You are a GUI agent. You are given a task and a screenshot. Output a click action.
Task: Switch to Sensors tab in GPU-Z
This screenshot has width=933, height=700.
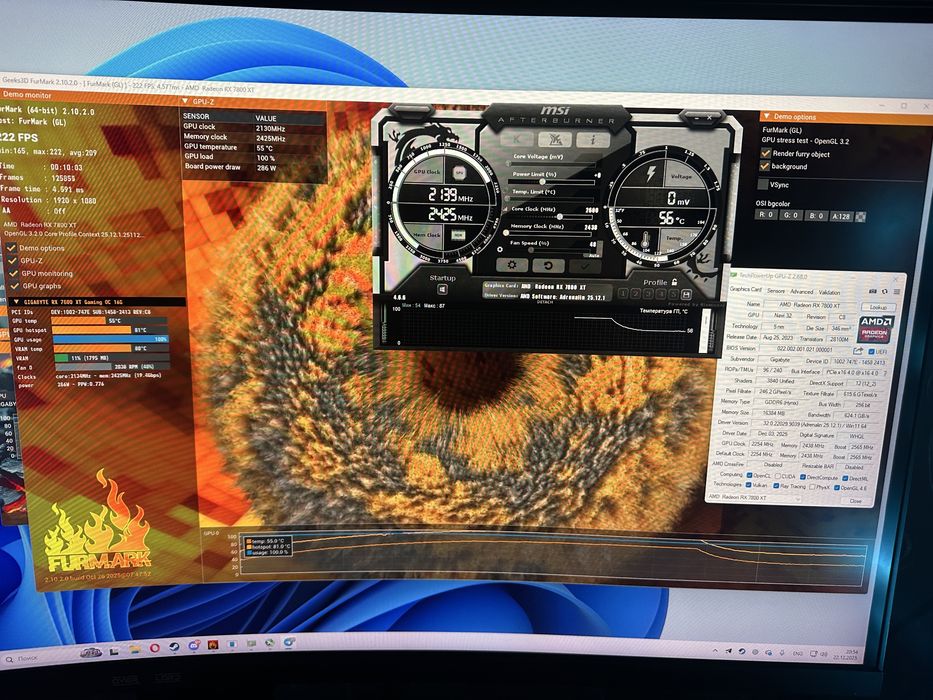(x=776, y=291)
